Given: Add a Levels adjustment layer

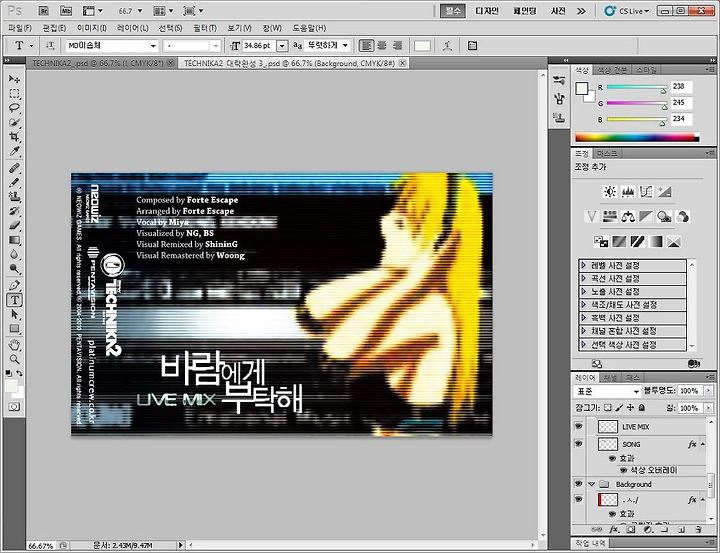Looking at the screenshot, I should click(x=628, y=192).
